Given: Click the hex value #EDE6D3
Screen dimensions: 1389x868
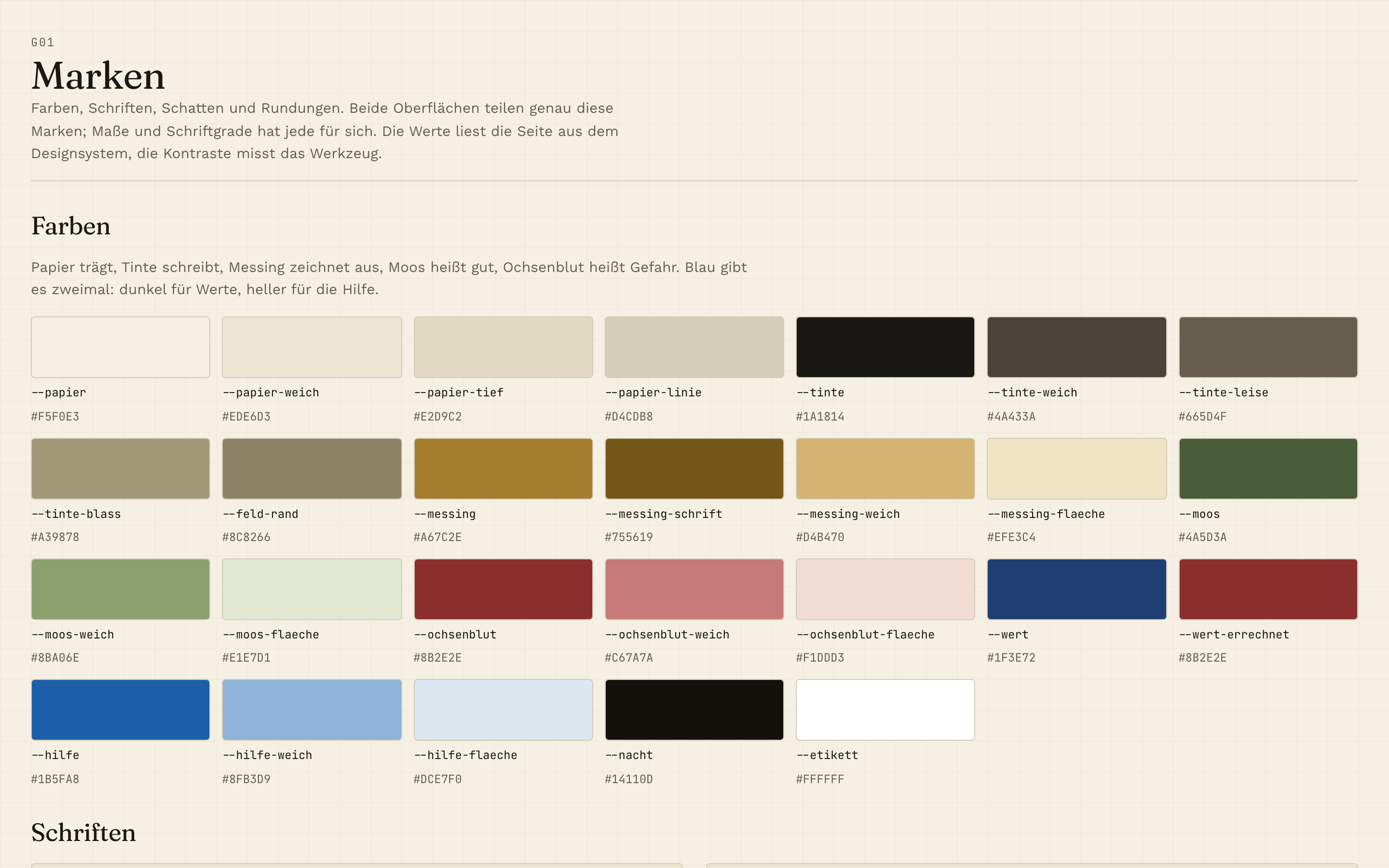Looking at the screenshot, I should tap(246, 417).
